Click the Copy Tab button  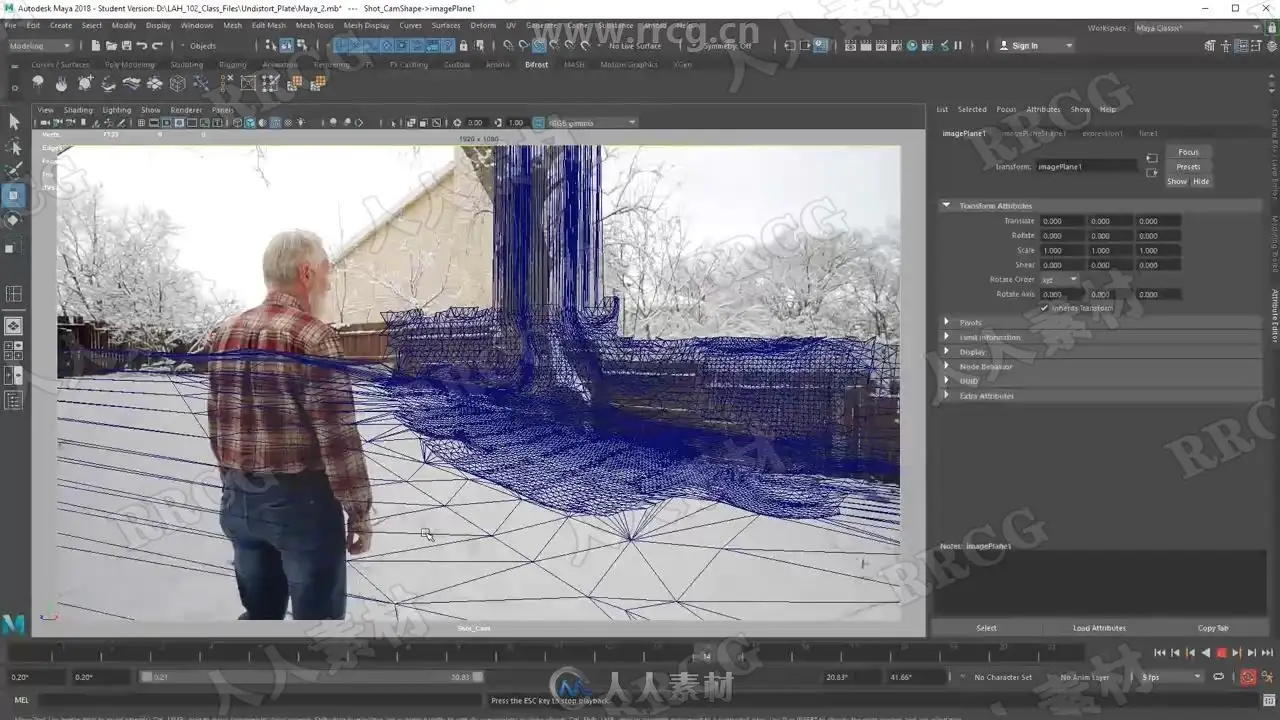pyautogui.click(x=1213, y=628)
